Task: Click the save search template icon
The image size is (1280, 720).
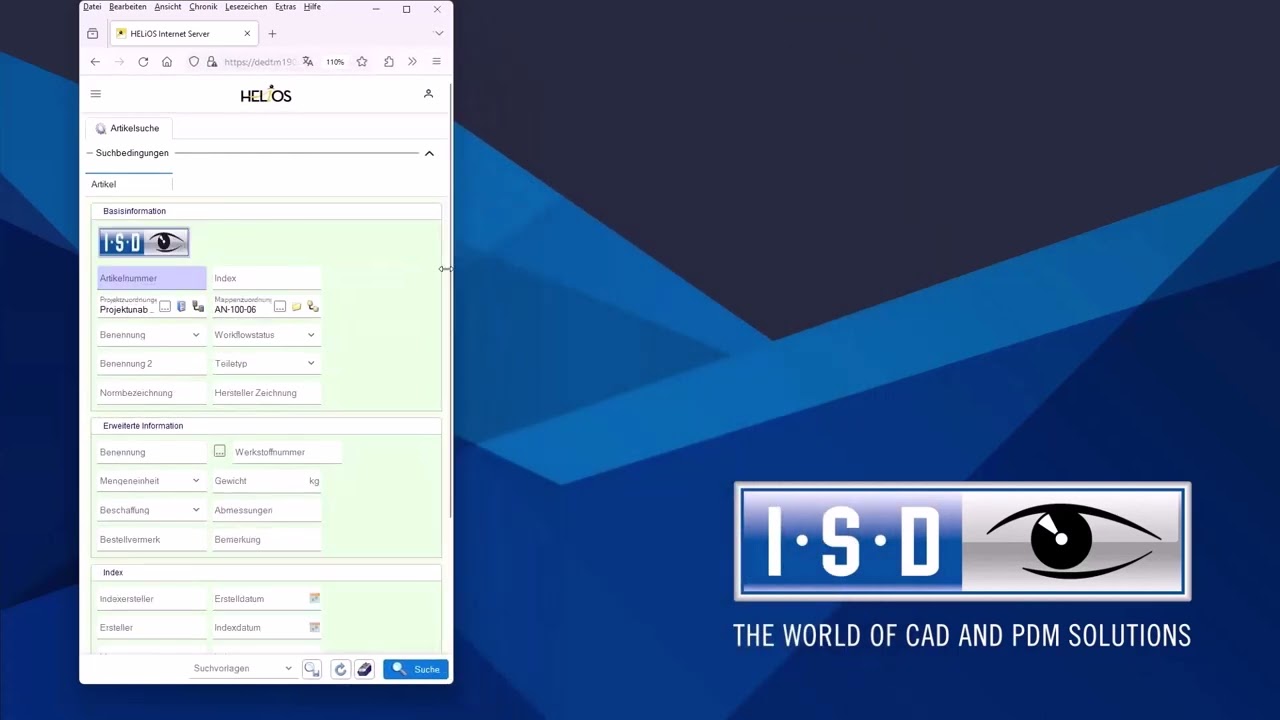Action: tap(312, 669)
